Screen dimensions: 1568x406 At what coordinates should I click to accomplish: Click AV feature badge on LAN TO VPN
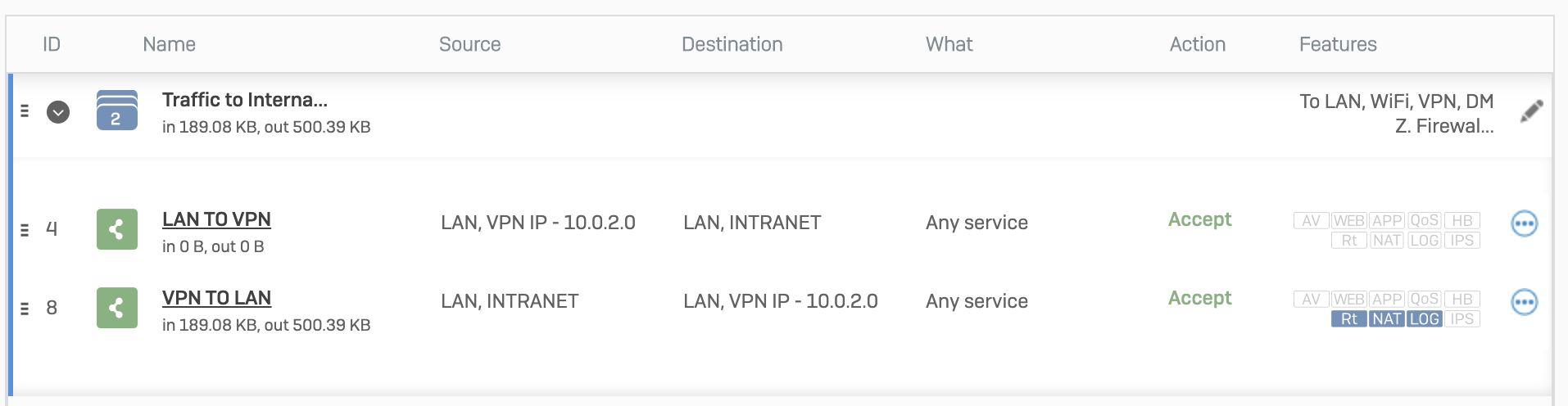coord(1311,221)
